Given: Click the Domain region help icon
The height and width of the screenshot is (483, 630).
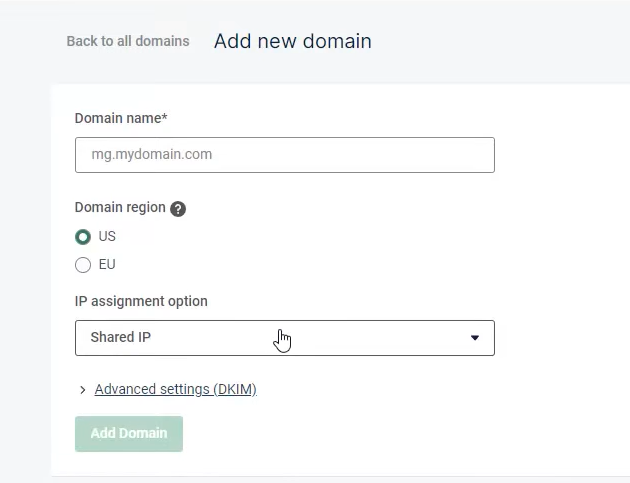Looking at the screenshot, I should [x=178, y=209].
